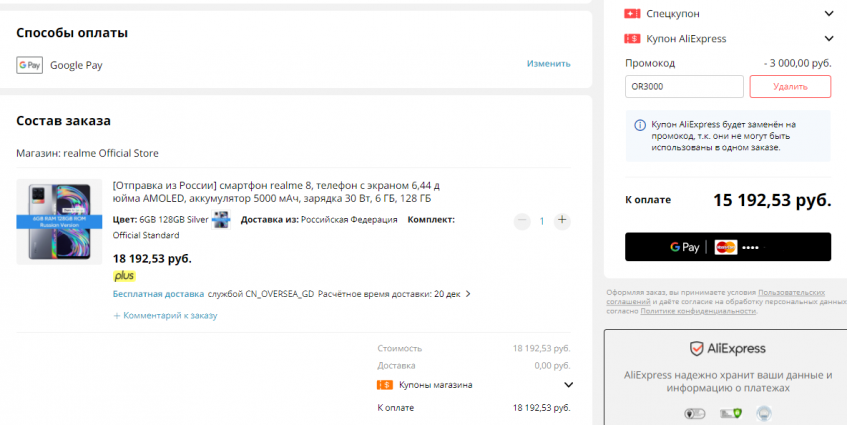Decrease quantity with the minus button

522,220
